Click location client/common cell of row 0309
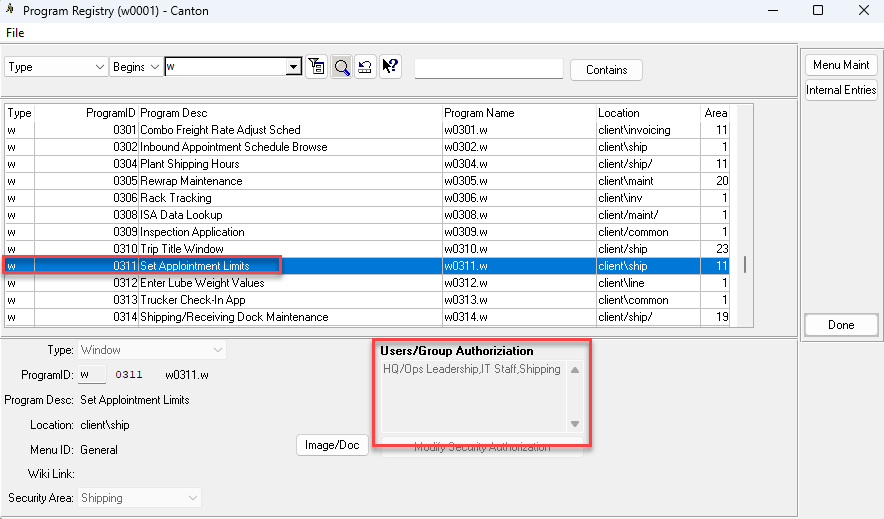The width and height of the screenshot is (884, 519). coord(648,232)
